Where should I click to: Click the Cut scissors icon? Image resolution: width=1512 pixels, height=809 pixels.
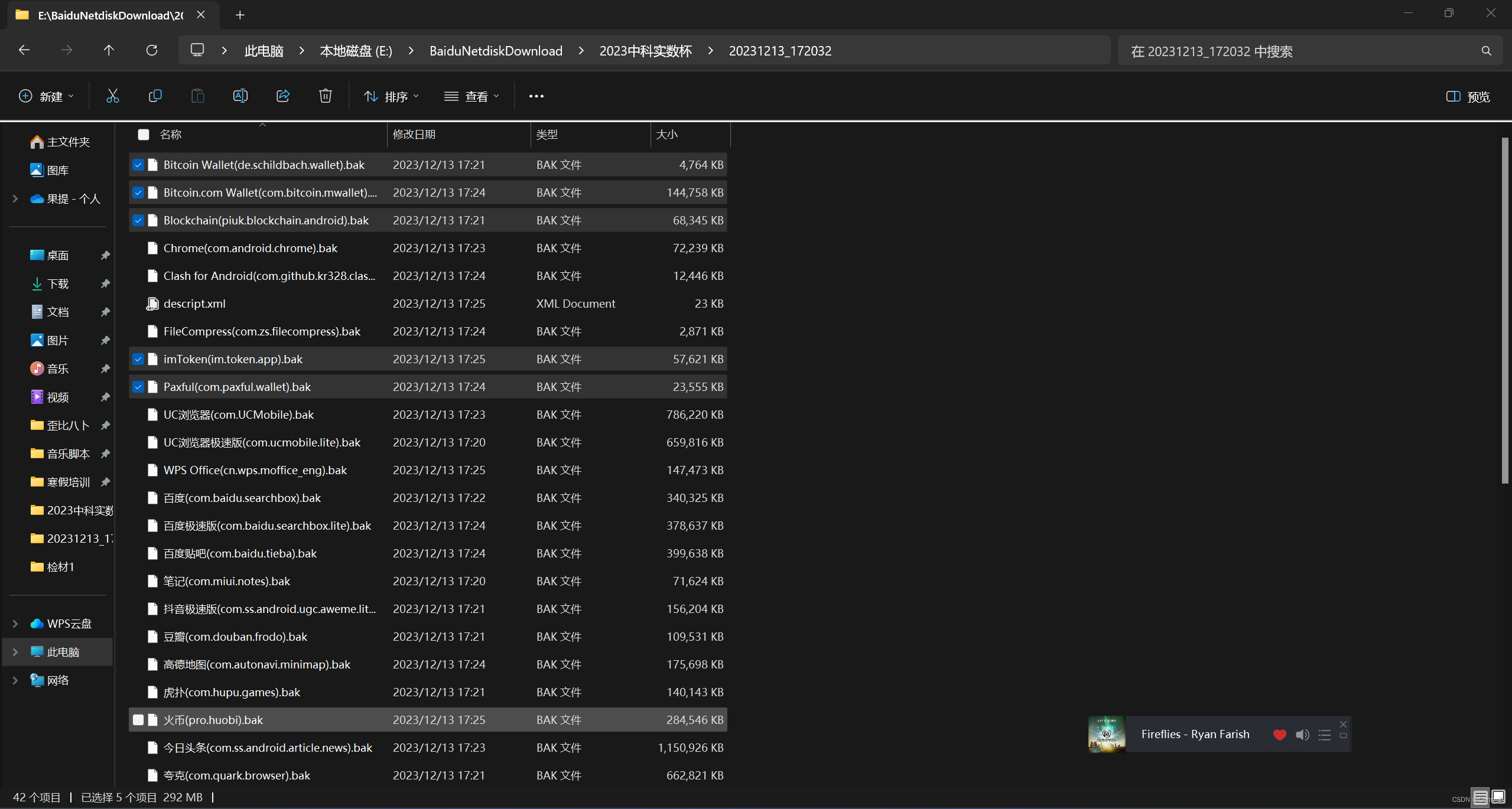tap(112, 96)
